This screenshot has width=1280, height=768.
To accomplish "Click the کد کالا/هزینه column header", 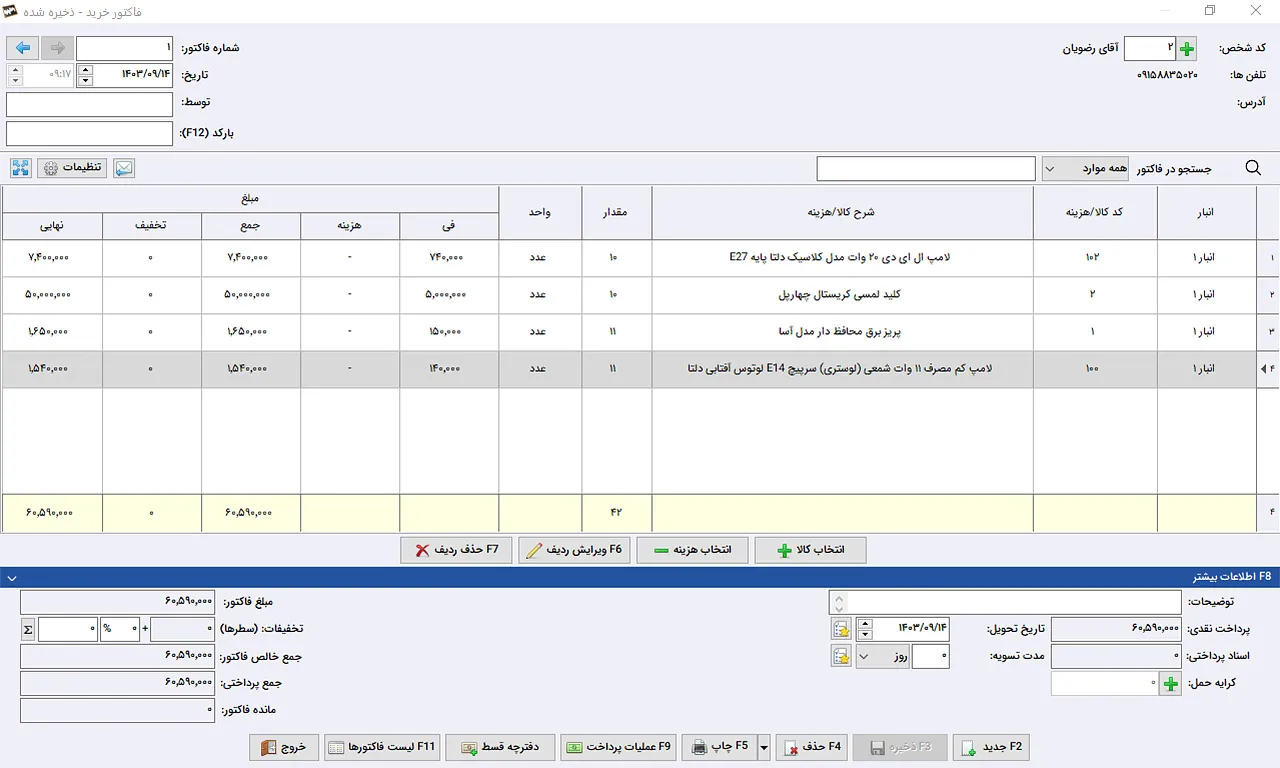I will [1095, 212].
